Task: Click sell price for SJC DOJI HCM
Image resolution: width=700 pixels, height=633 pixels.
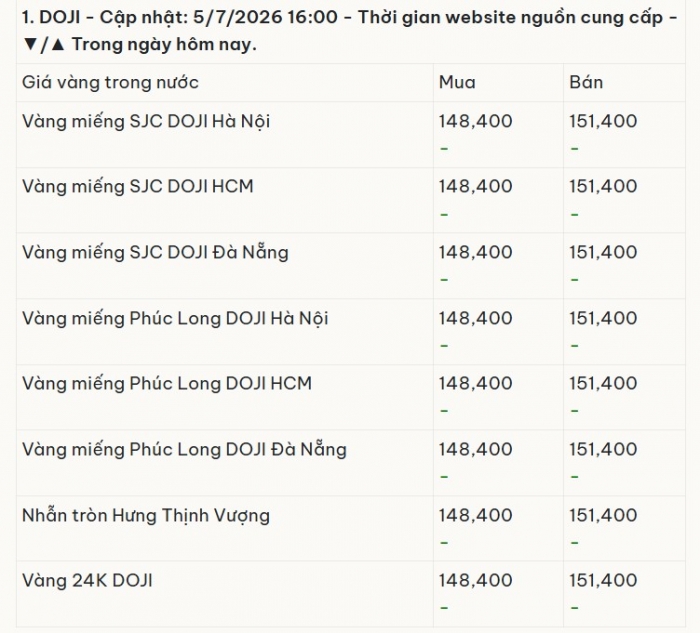Action: pyautogui.click(x=603, y=187)
